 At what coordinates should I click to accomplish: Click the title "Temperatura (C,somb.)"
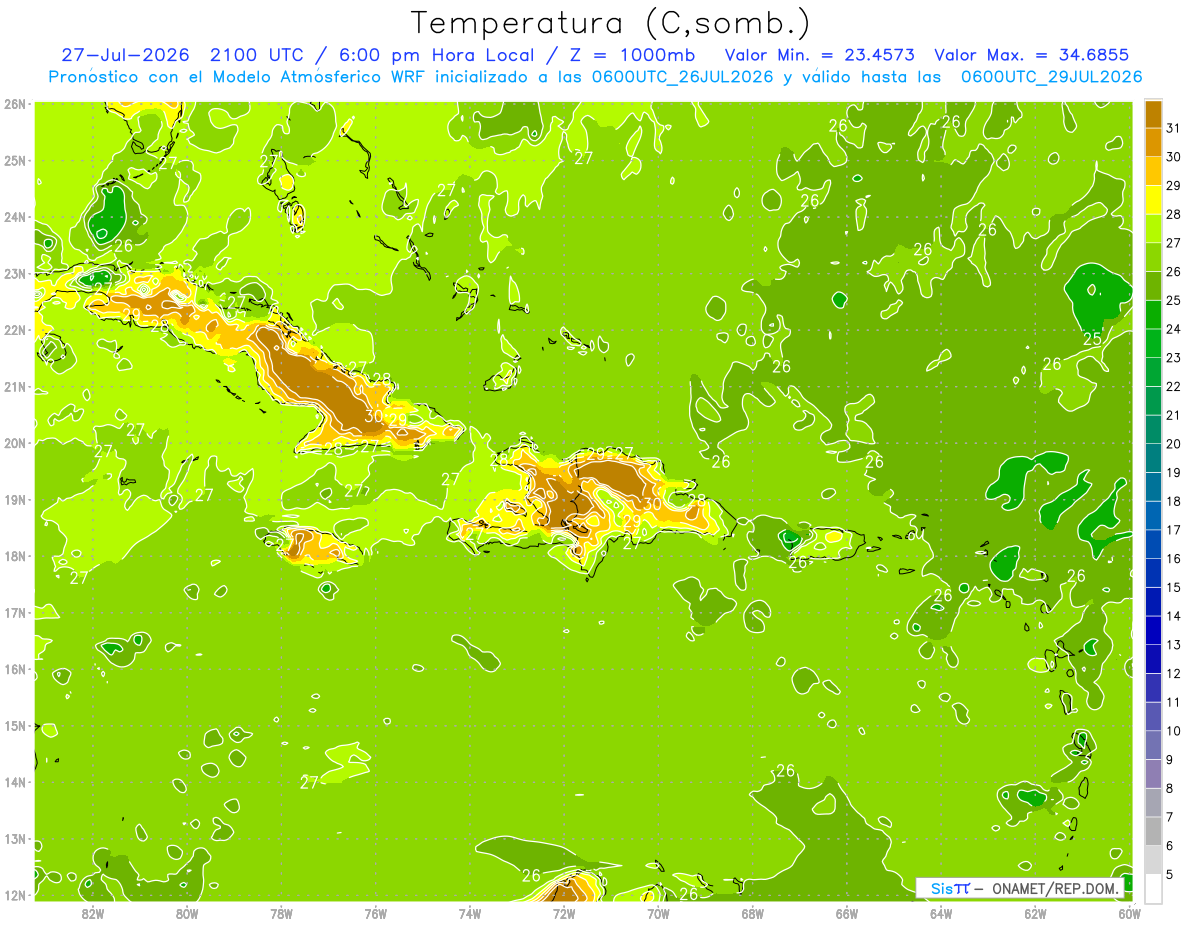611,23
